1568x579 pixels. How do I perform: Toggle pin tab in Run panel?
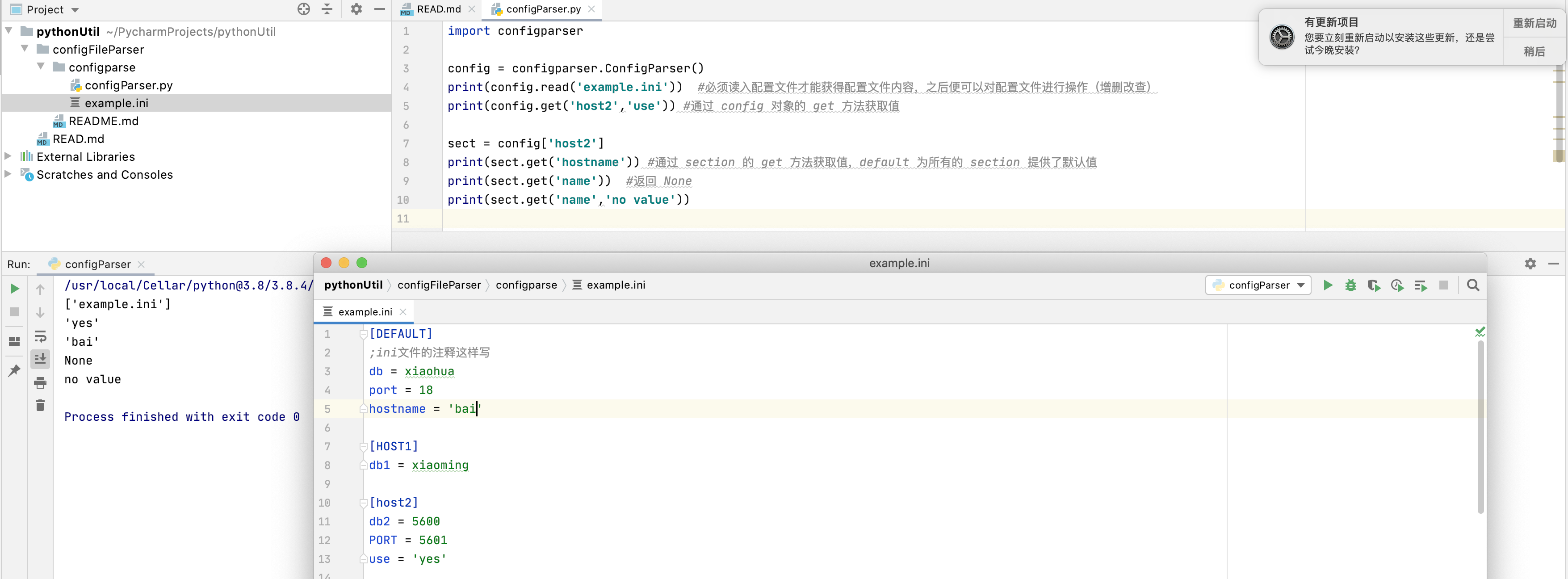15,370
